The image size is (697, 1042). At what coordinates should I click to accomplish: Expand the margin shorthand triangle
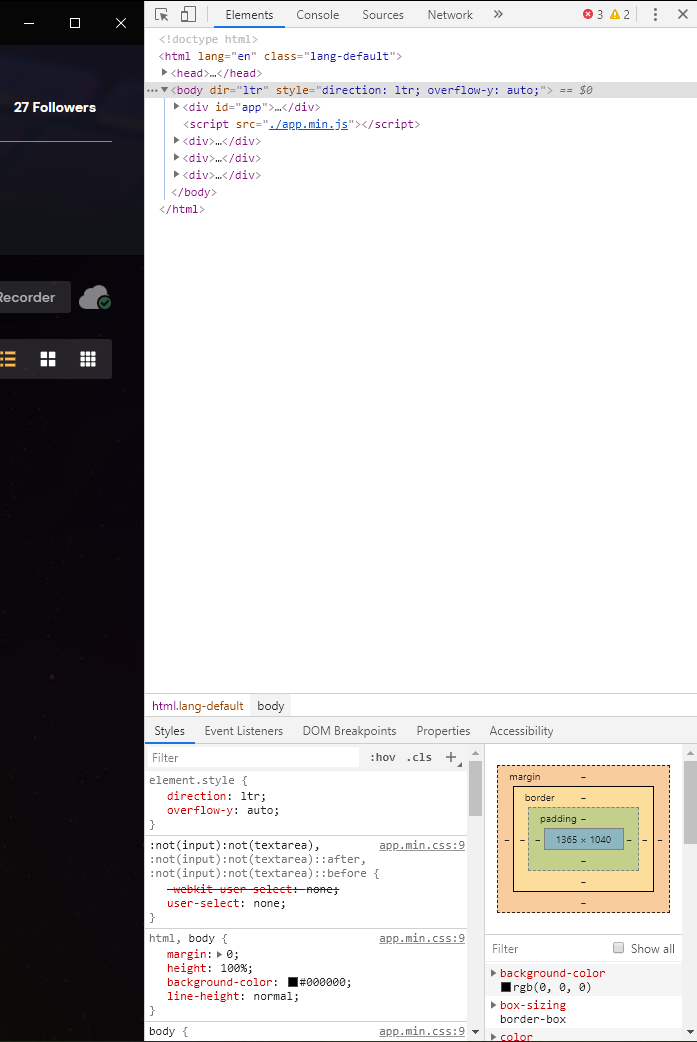coord(220,954)
